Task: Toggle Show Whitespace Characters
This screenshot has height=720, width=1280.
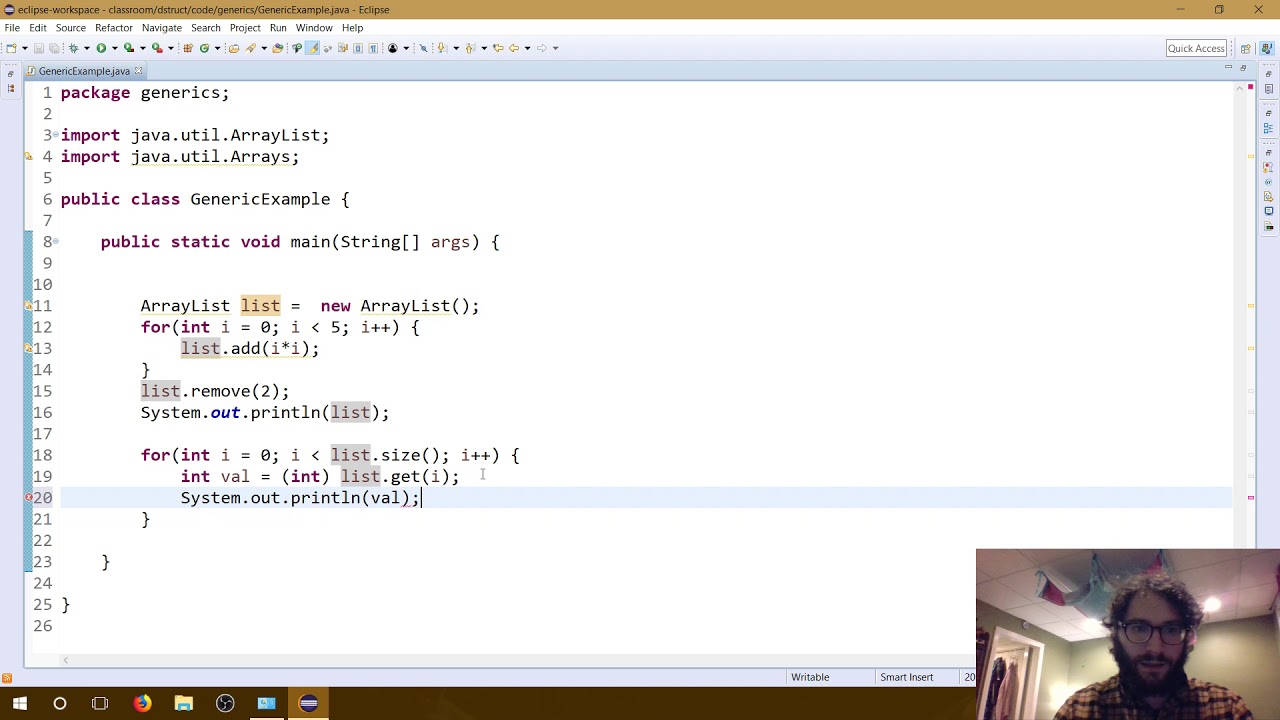Action: (x=373, y=48)
